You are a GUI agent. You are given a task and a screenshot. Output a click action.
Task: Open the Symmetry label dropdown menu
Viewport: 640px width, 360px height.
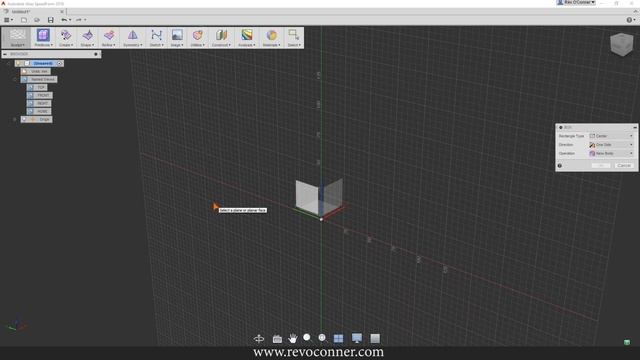(133, 45)
